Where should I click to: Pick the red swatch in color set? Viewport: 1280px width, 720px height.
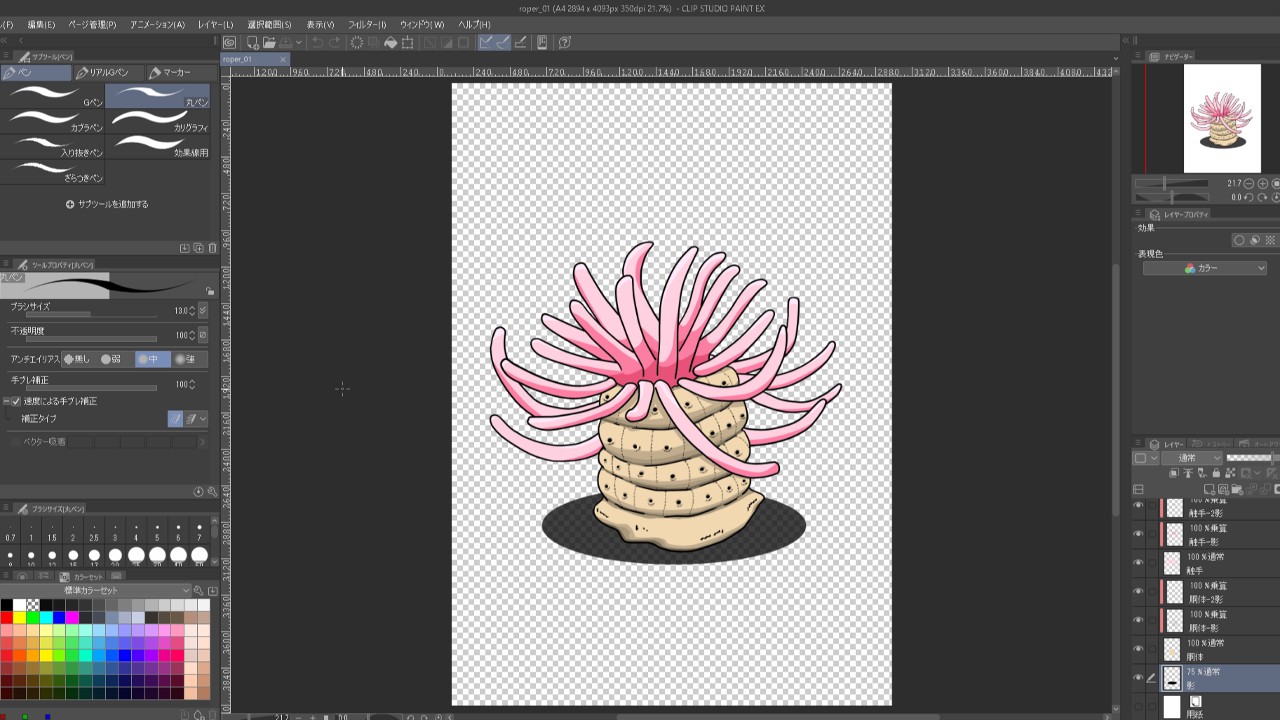[7, 618]
